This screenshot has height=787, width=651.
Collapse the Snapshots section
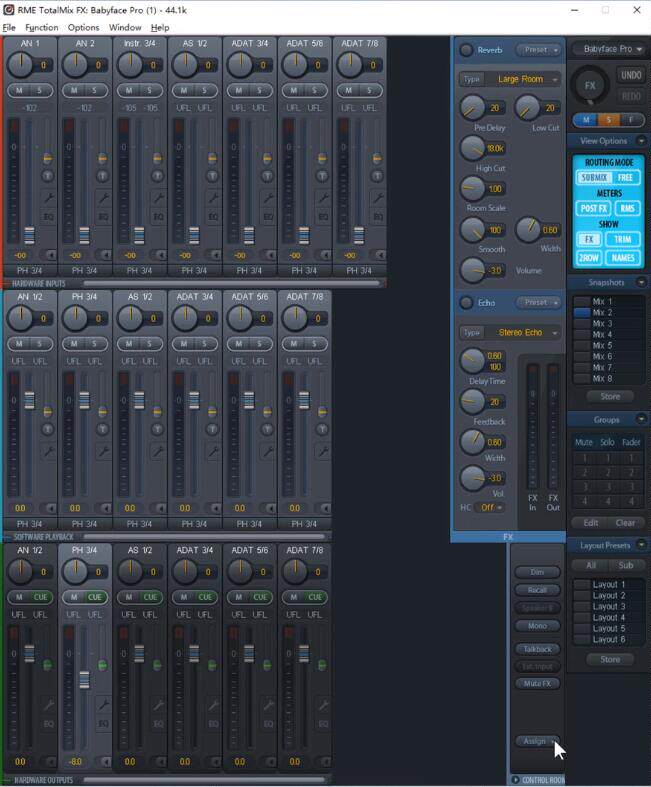point(641,283)
